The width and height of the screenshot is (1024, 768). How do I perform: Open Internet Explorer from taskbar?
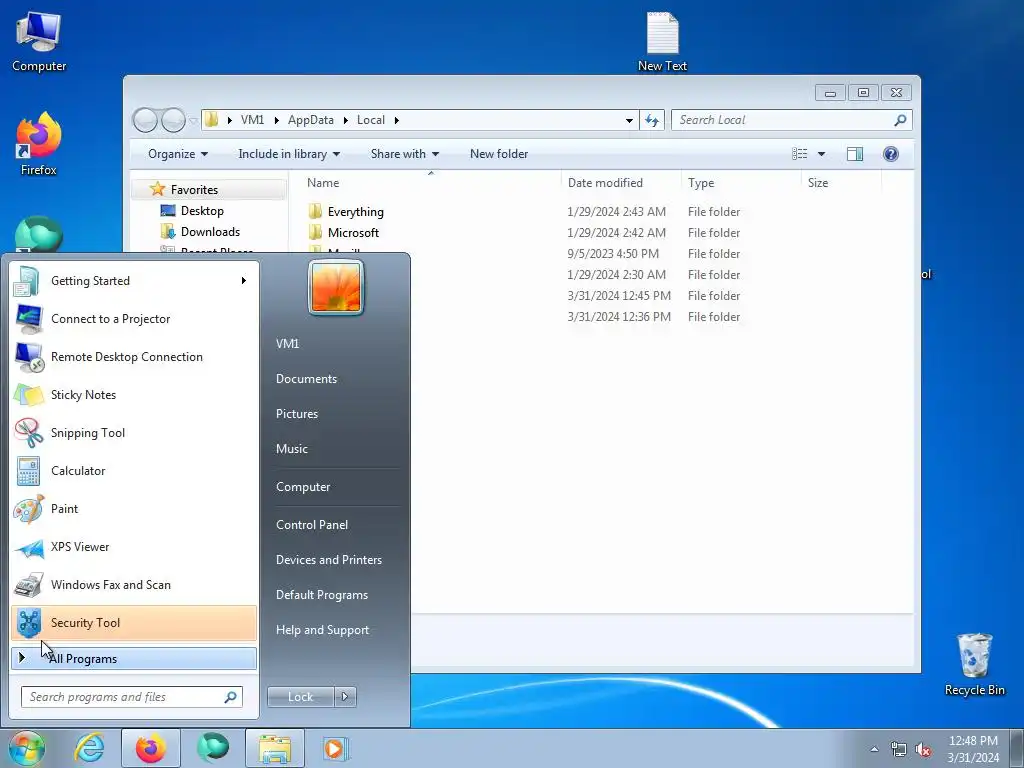point(89,748)
